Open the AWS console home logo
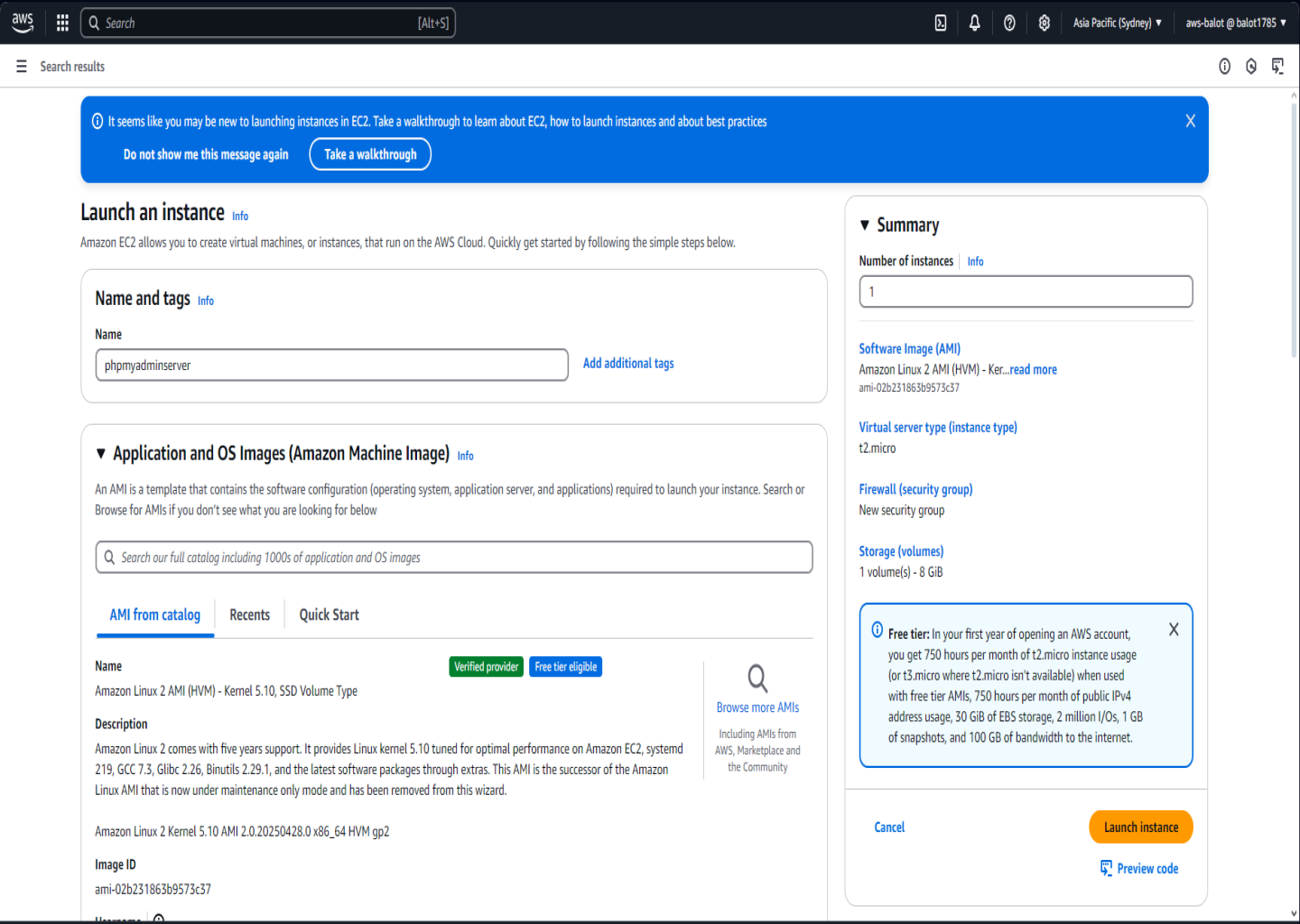1300x924 pixels. (x=23, y=23)
